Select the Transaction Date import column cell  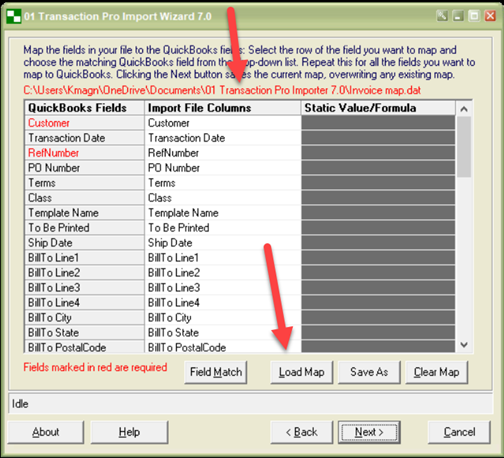[x=223, y=138]
